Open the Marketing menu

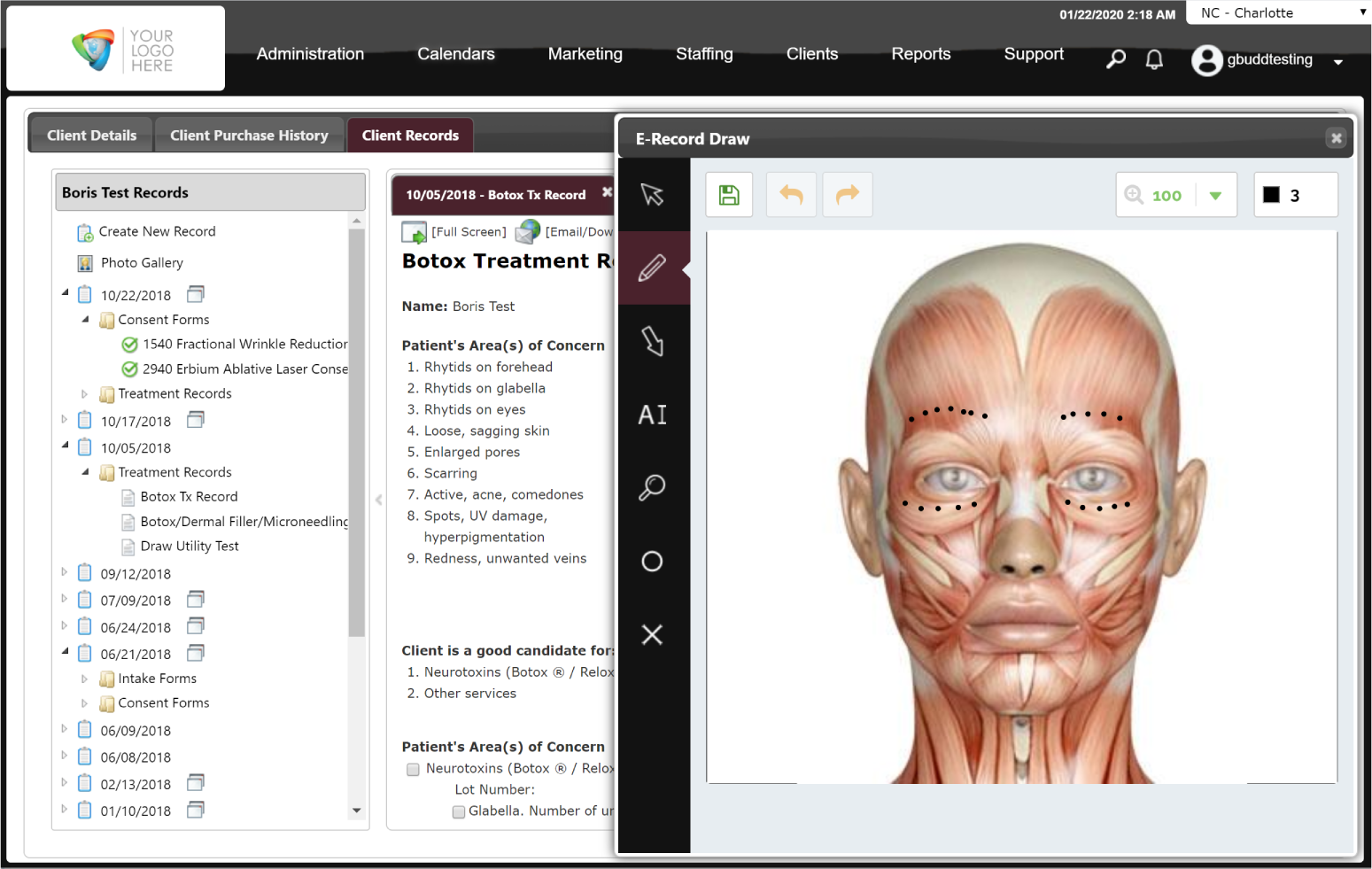pyautogui.click(x=585, y=54)
